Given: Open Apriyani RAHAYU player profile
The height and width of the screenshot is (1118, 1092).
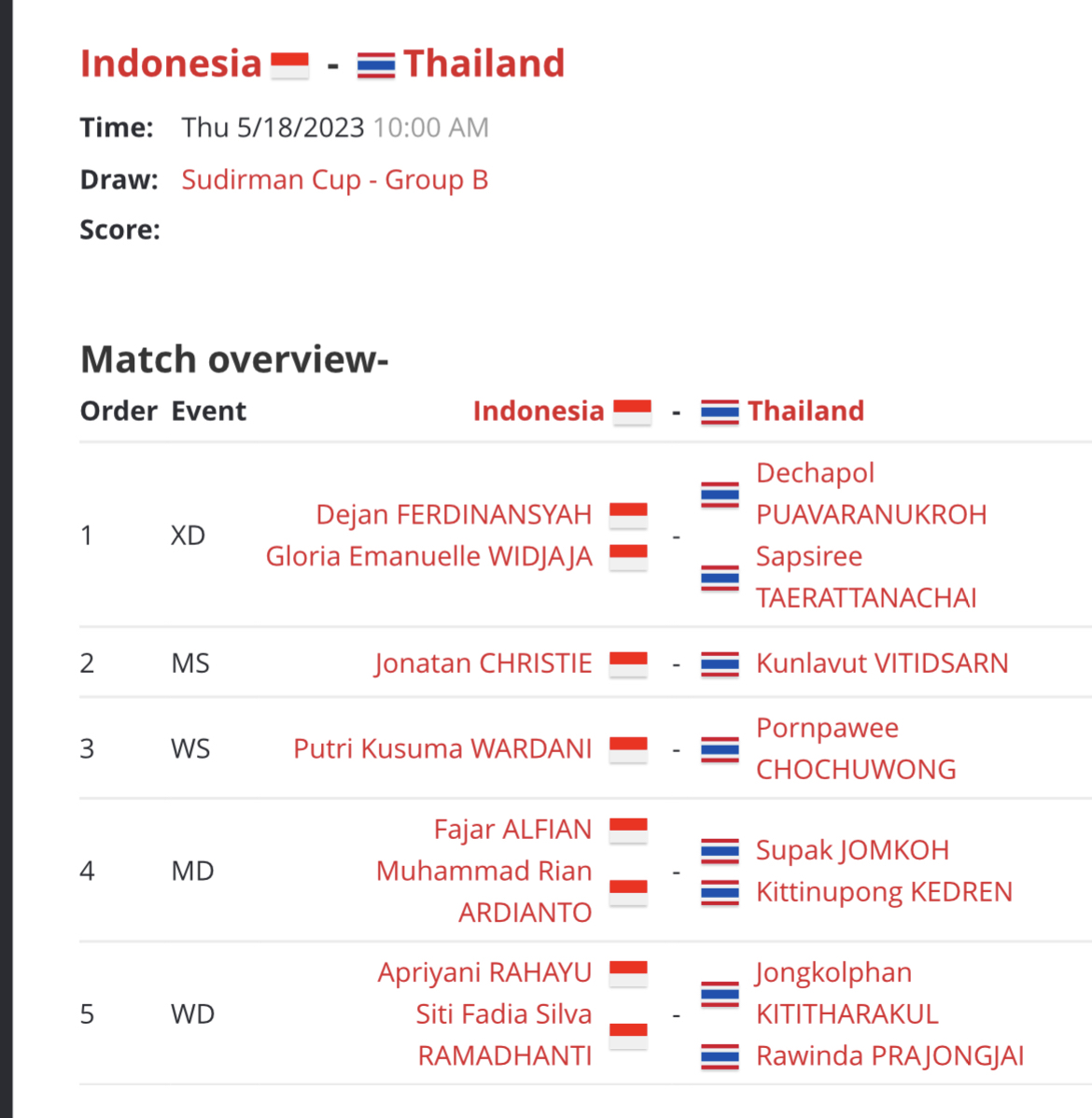Looking at the screenshot, I should (485, 972).
